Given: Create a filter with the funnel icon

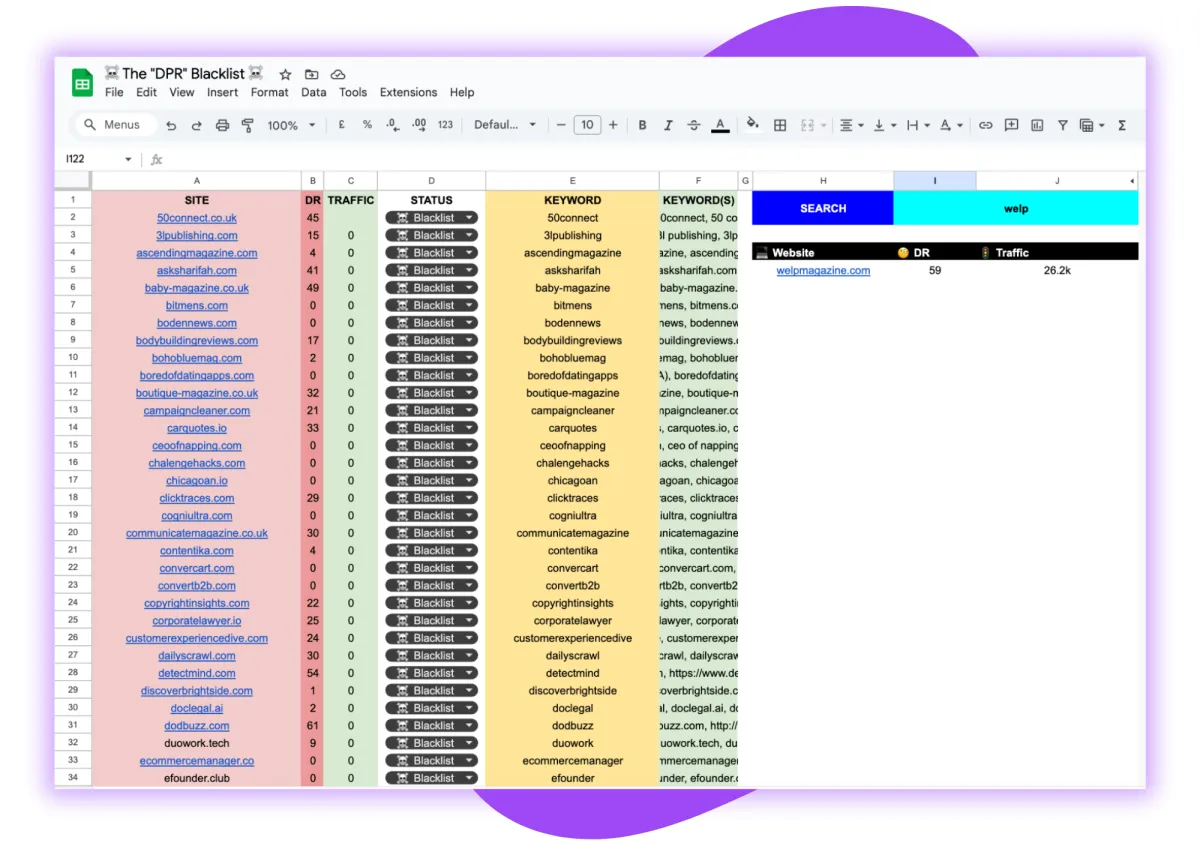Looking at the screenshot, I should pos(1062,125).
